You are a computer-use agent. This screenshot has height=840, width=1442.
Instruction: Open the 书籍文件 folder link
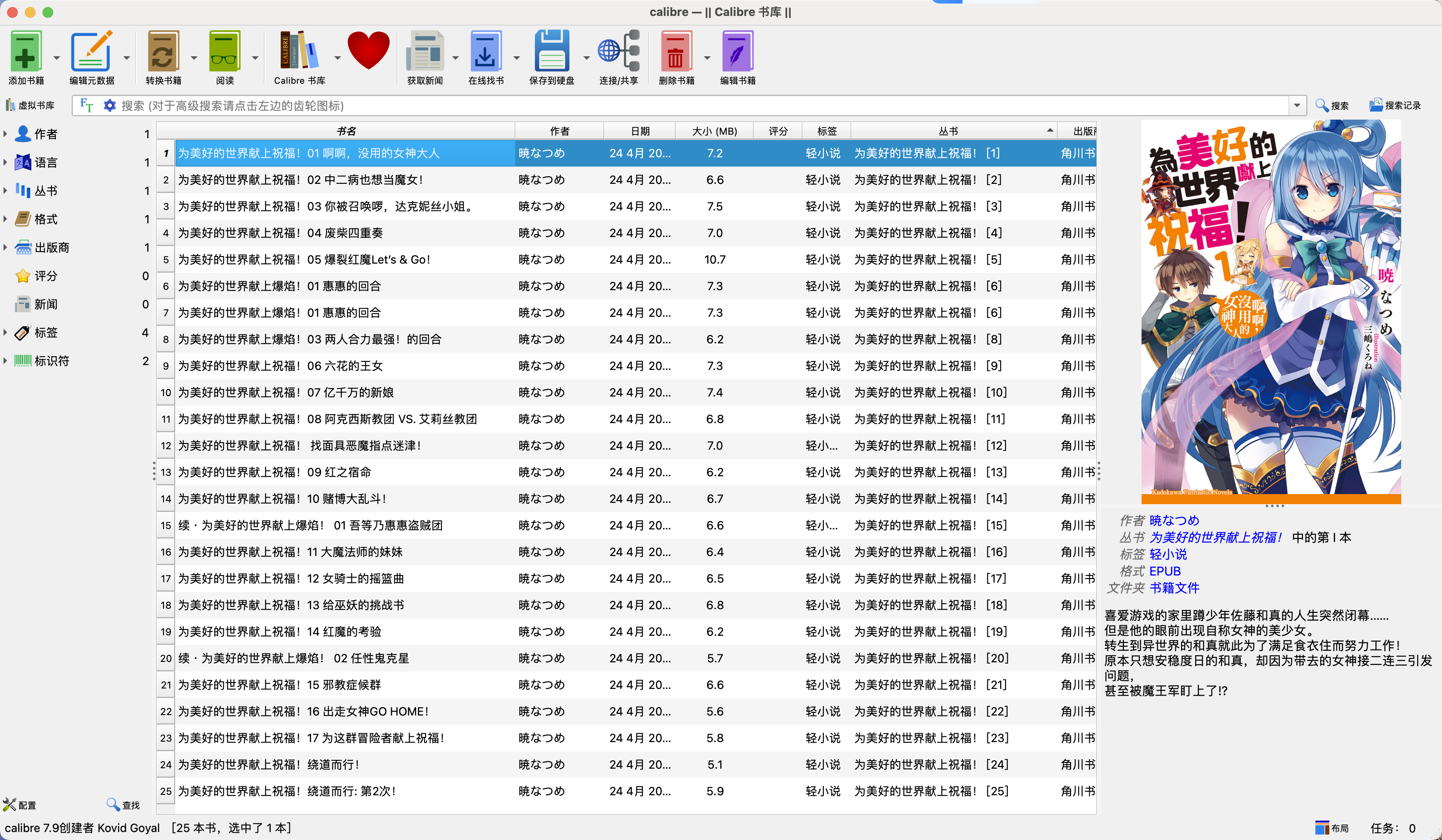click(1174, 587)
